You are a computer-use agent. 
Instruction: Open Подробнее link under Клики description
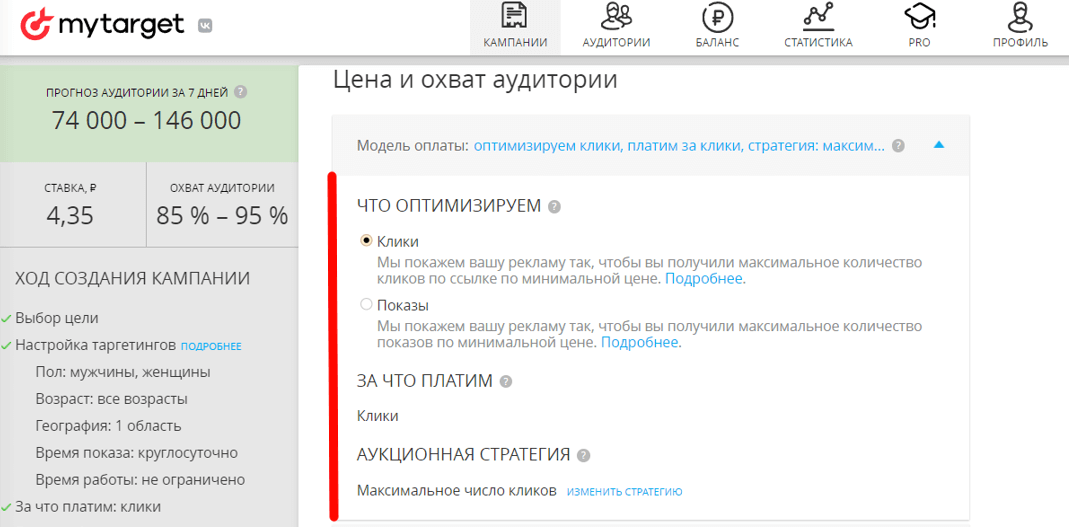(x=704, y=279)
